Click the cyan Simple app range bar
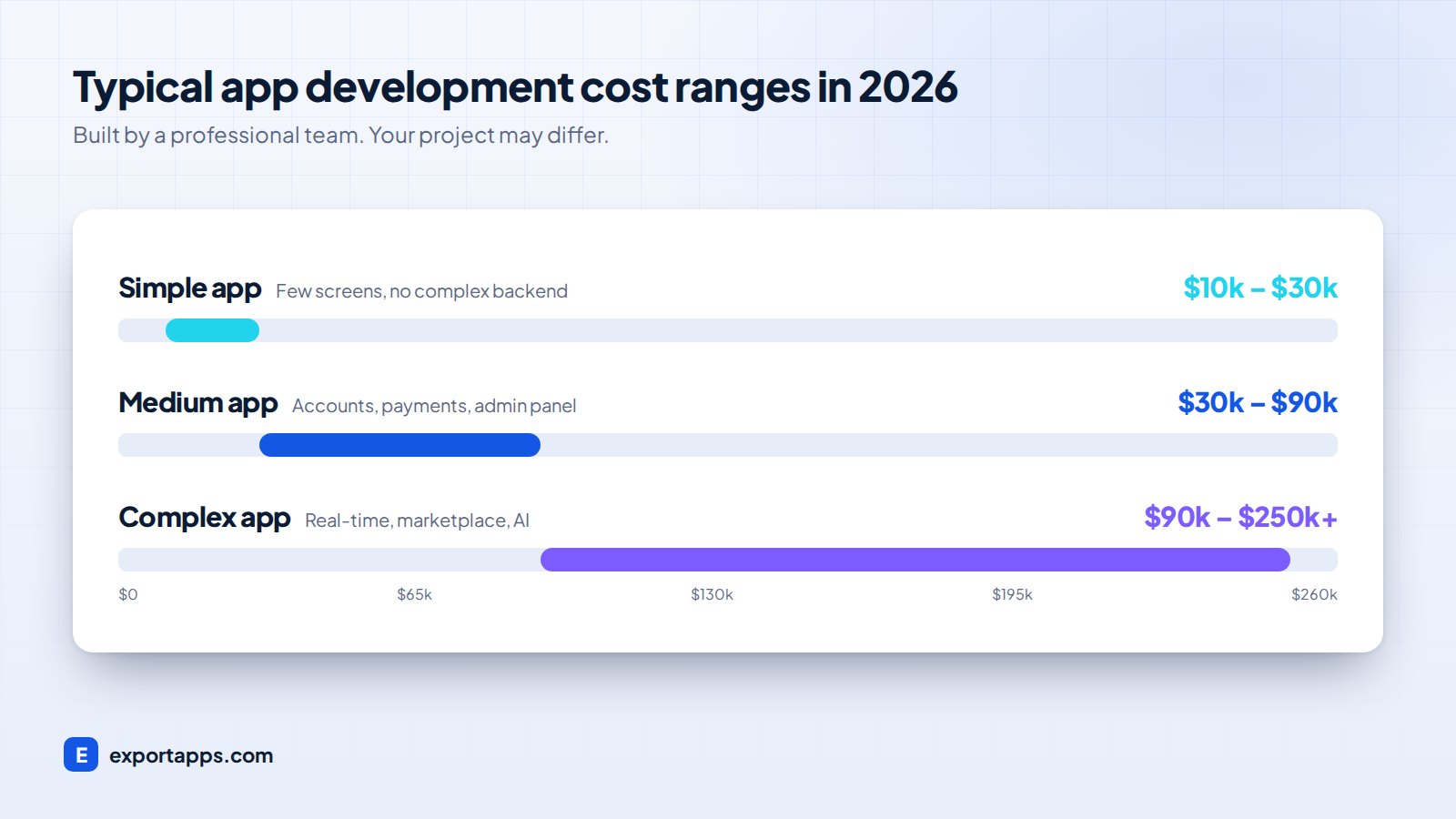Viewport: 1456px width, 819px height. coord(212,330)
